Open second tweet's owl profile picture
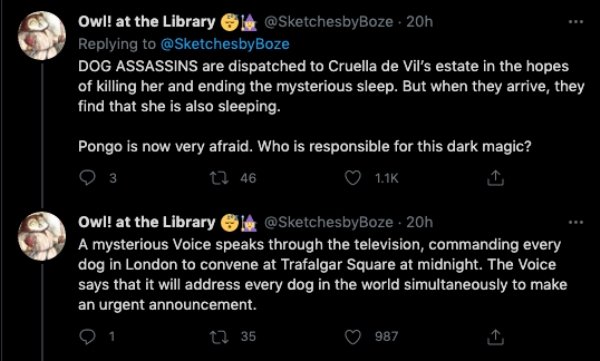 [42, 236]
